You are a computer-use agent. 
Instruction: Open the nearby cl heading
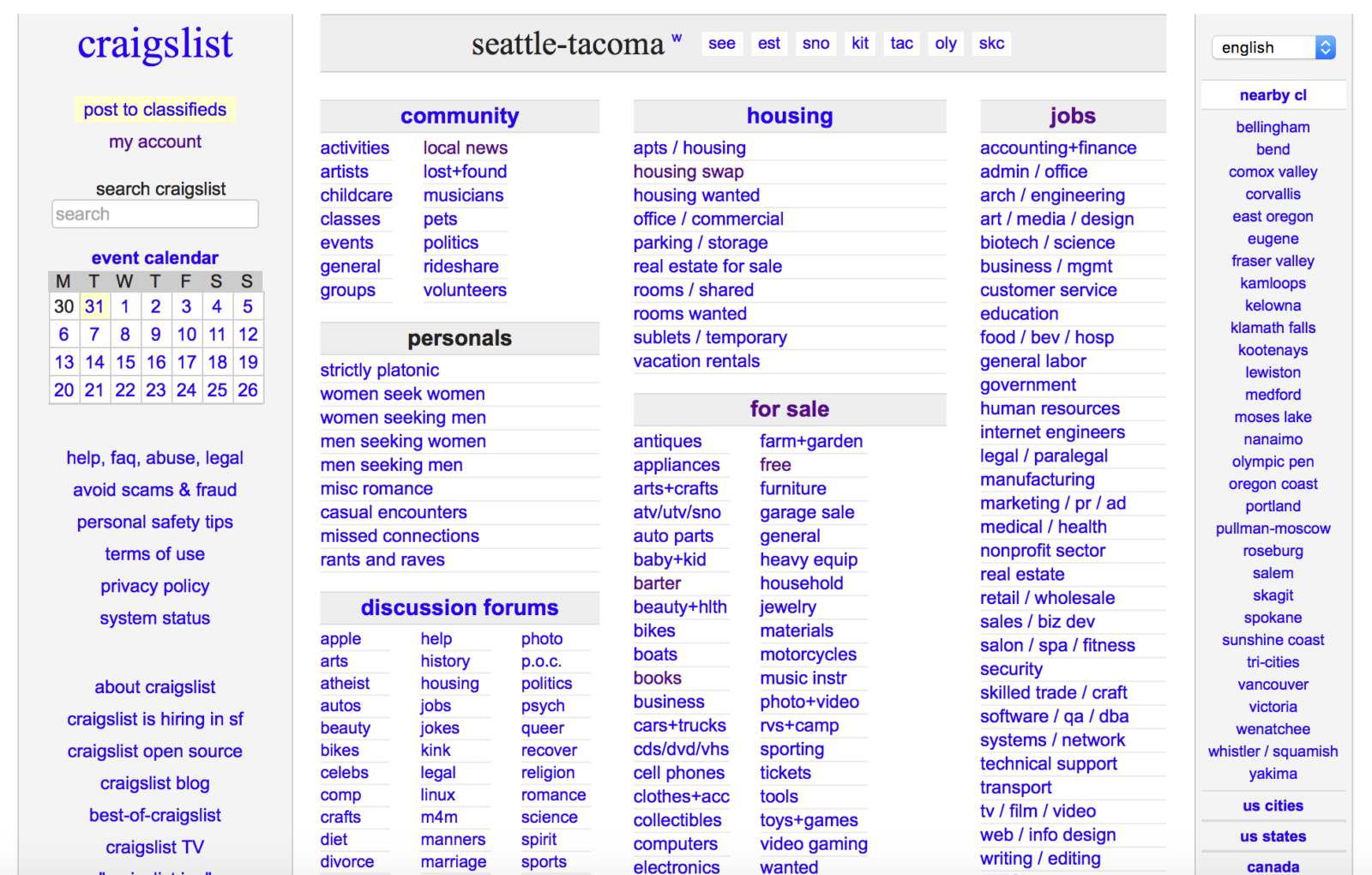[x=1273, y=95]
